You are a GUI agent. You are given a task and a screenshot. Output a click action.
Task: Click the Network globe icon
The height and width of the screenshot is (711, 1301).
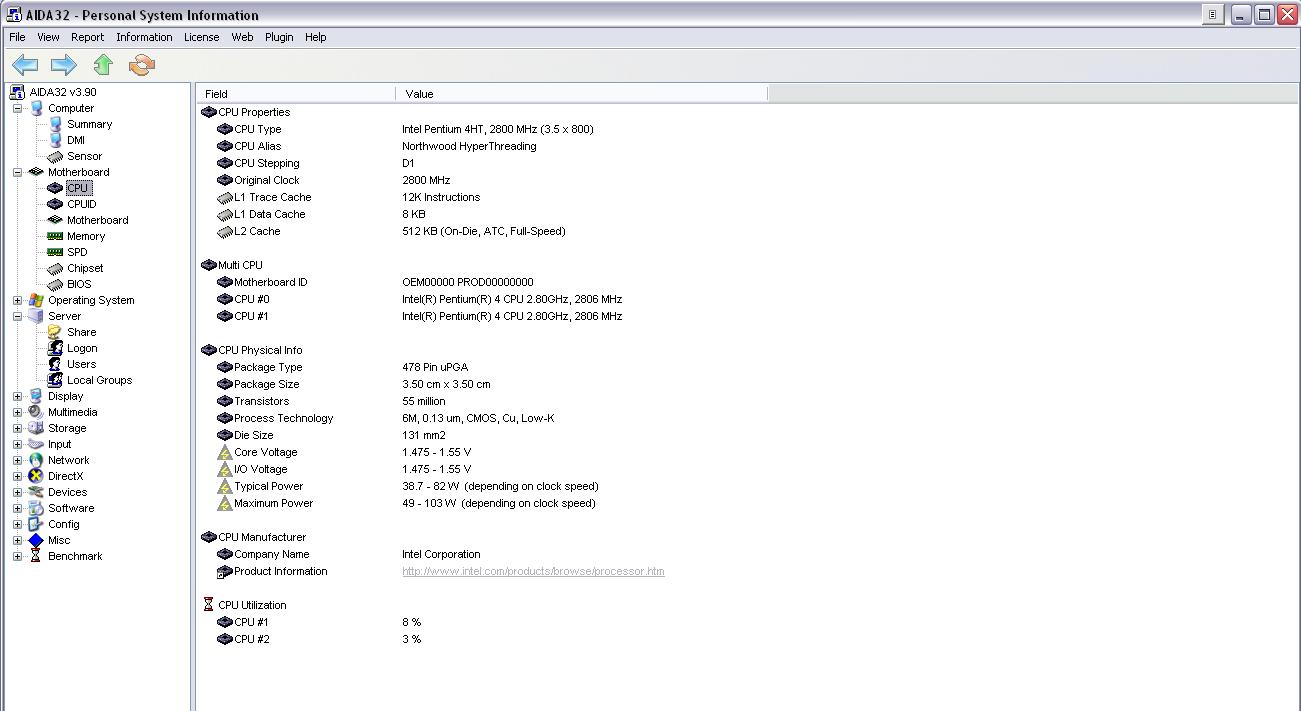[36, 460]
